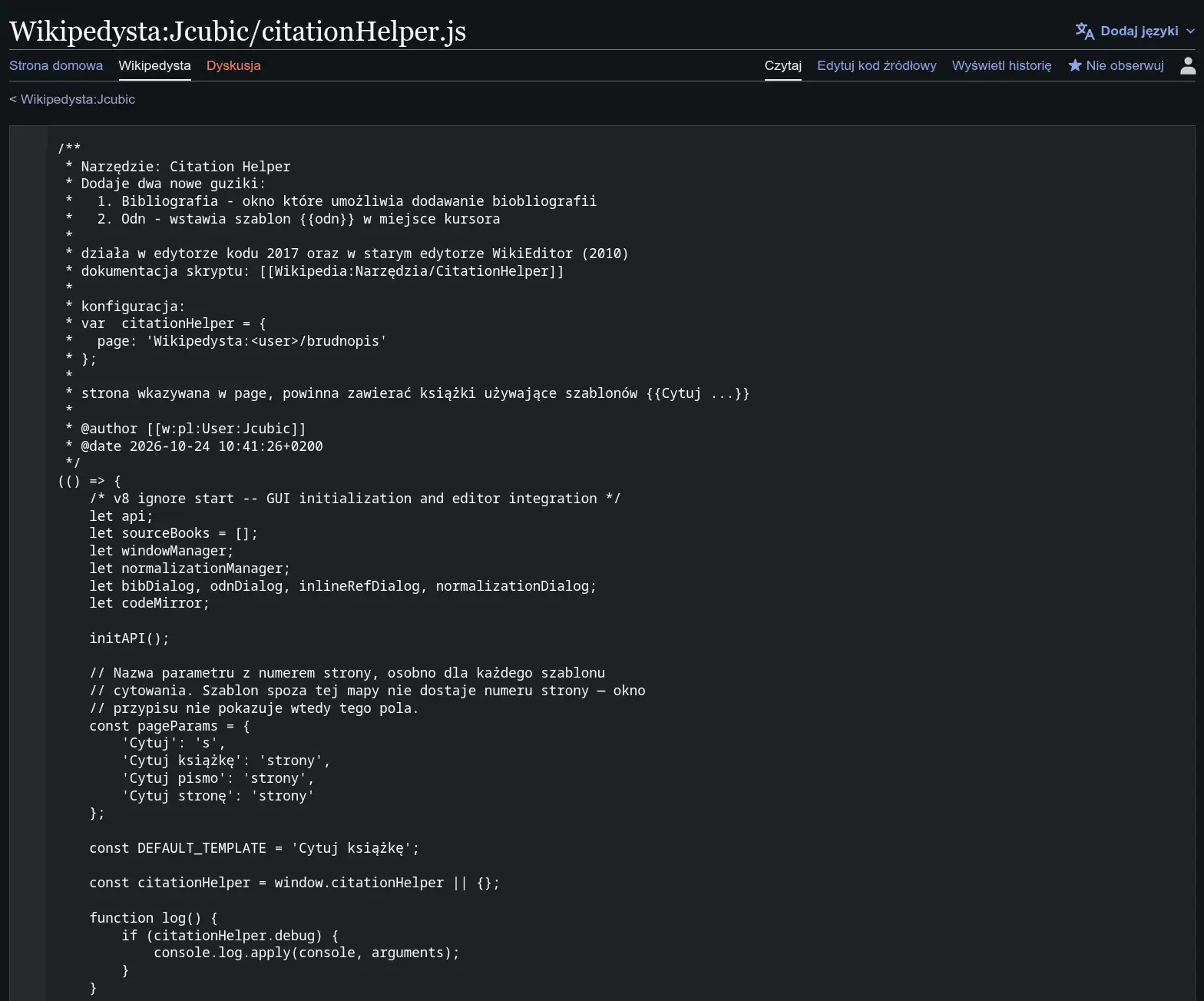Click the 'let bibDialog, odnDialog' declaration line

tap(342, 586)
